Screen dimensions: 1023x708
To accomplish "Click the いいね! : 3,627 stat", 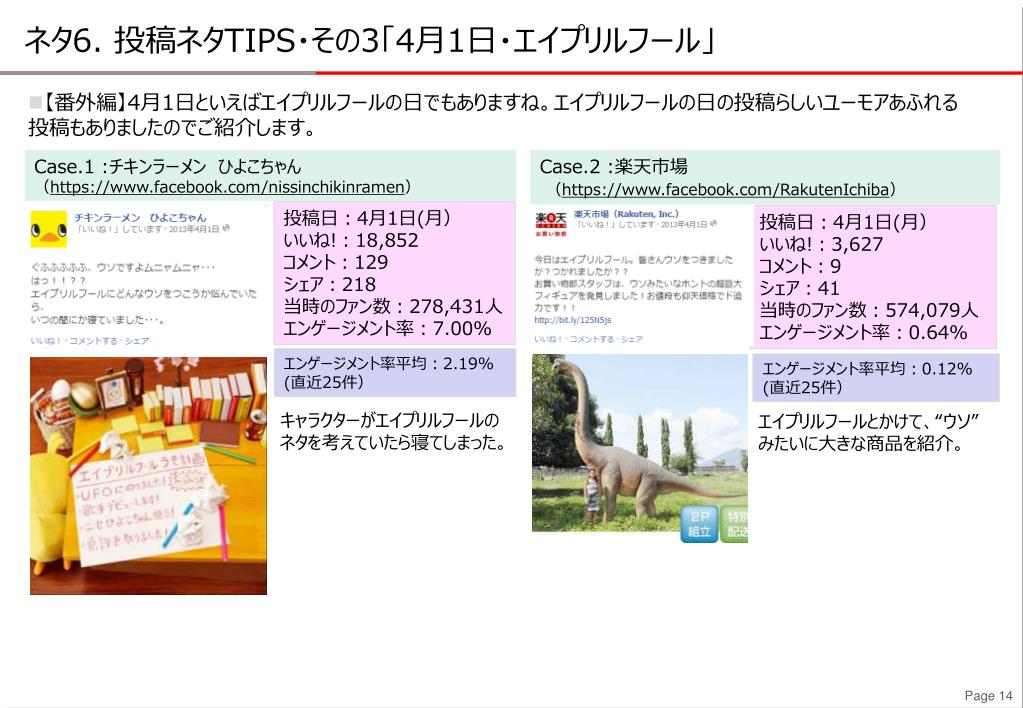I will (821, 244).
